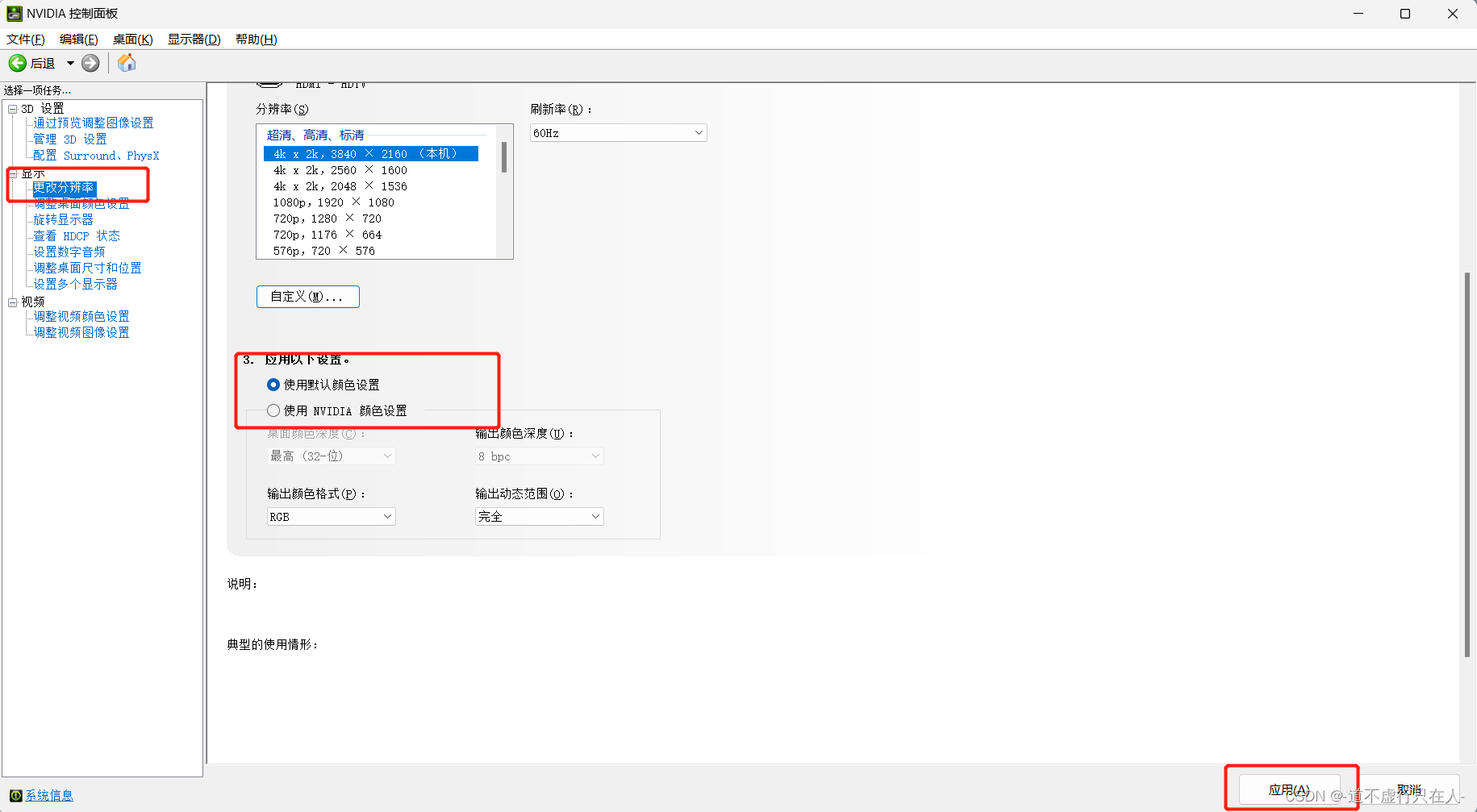Screen dimensions: 1477x812
Task: Open the 显示器(D) menu
Action: (194, 40)
